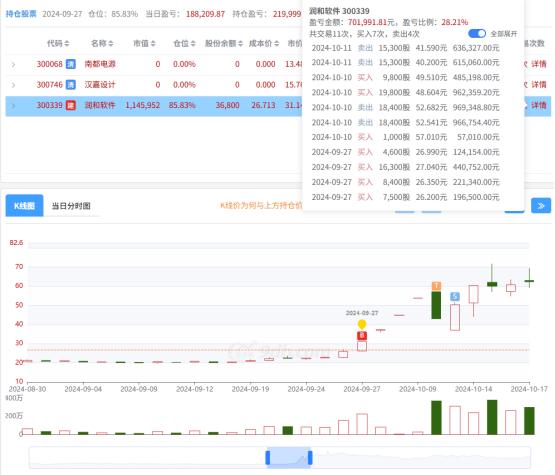Sort the table by 代码 column
This screenshot has width=555, height=475.
[58, 44]
